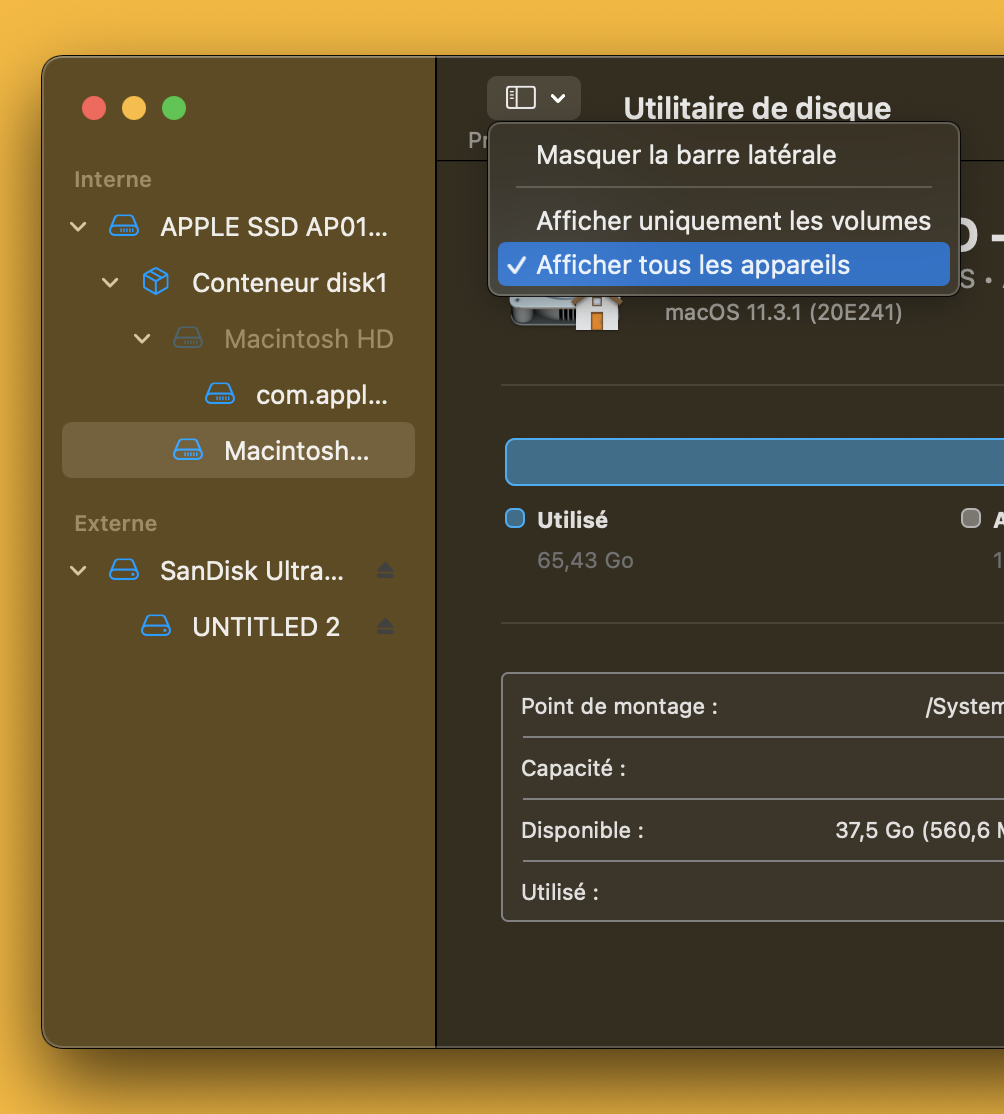Eject the UNTITLED 2 volume

(385, 627)
